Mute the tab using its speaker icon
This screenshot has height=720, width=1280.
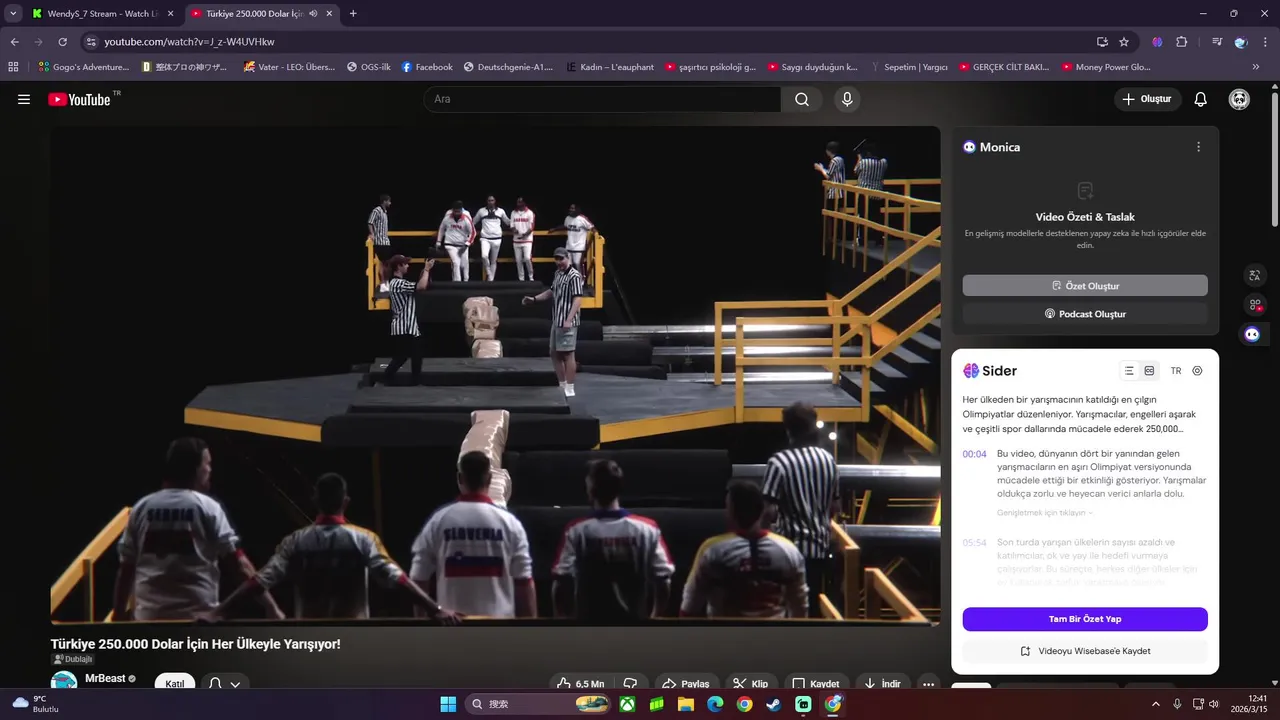313,14
